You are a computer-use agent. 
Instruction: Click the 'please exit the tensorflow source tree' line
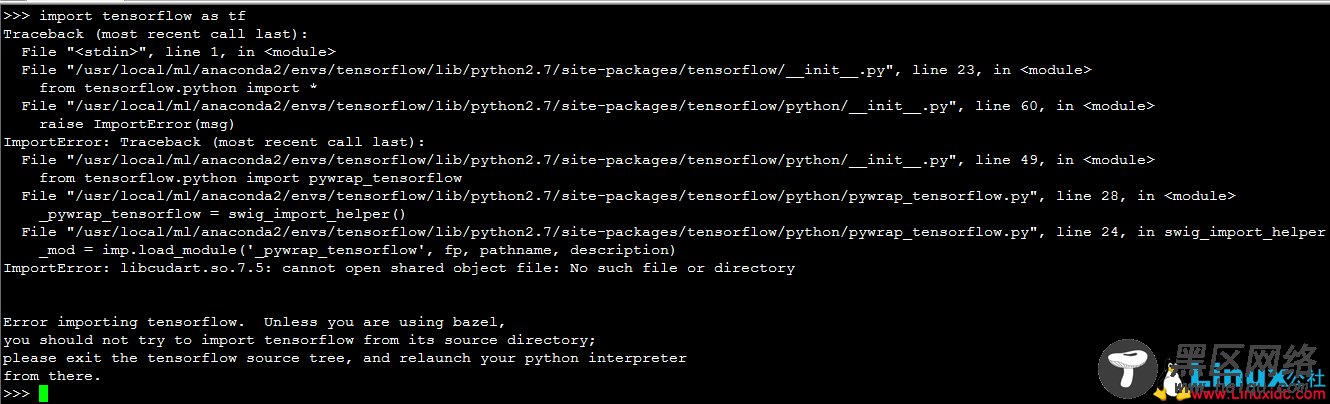(345, 358)
